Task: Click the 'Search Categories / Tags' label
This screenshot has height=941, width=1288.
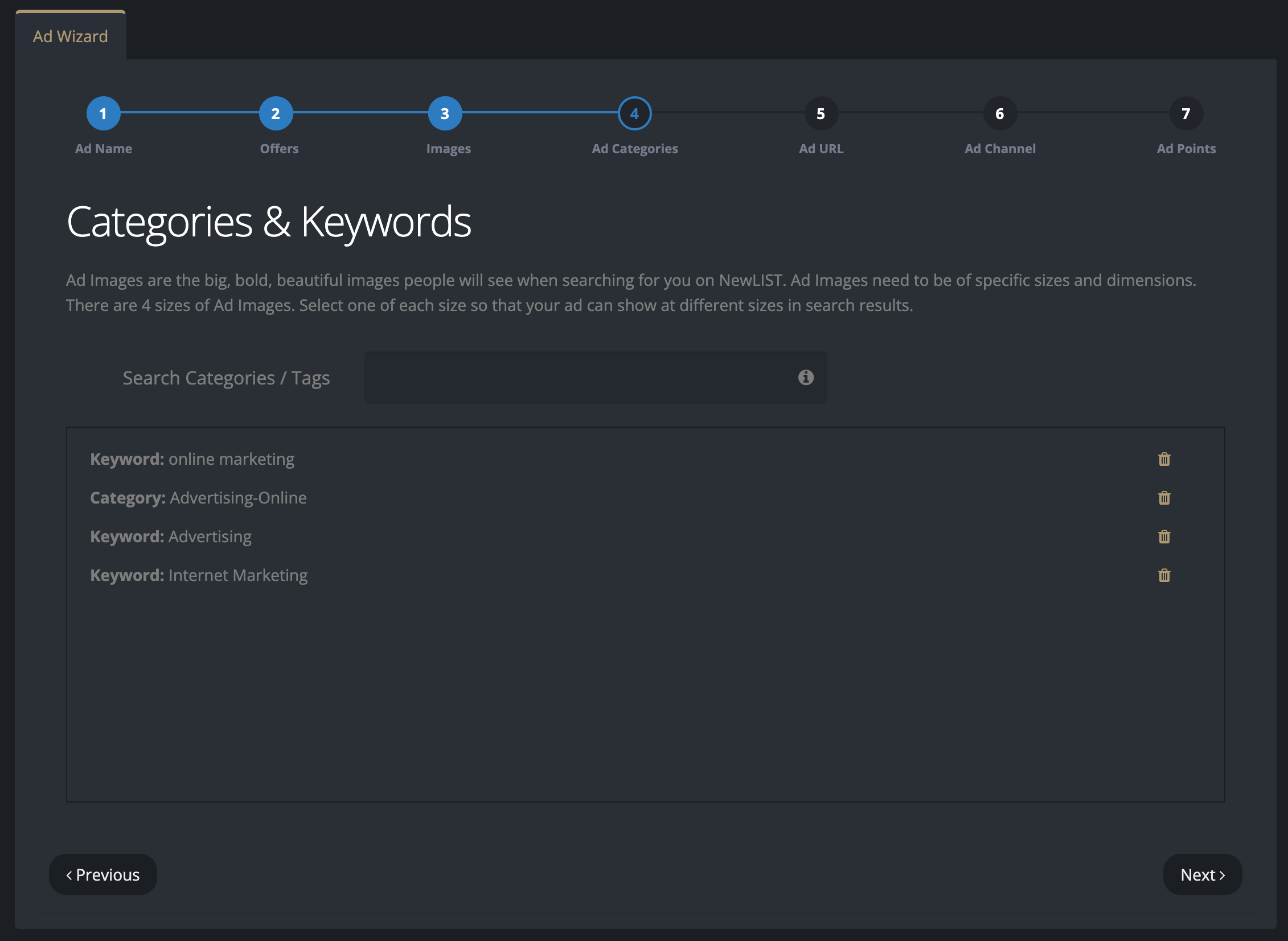Action: (x=227, y=378)
